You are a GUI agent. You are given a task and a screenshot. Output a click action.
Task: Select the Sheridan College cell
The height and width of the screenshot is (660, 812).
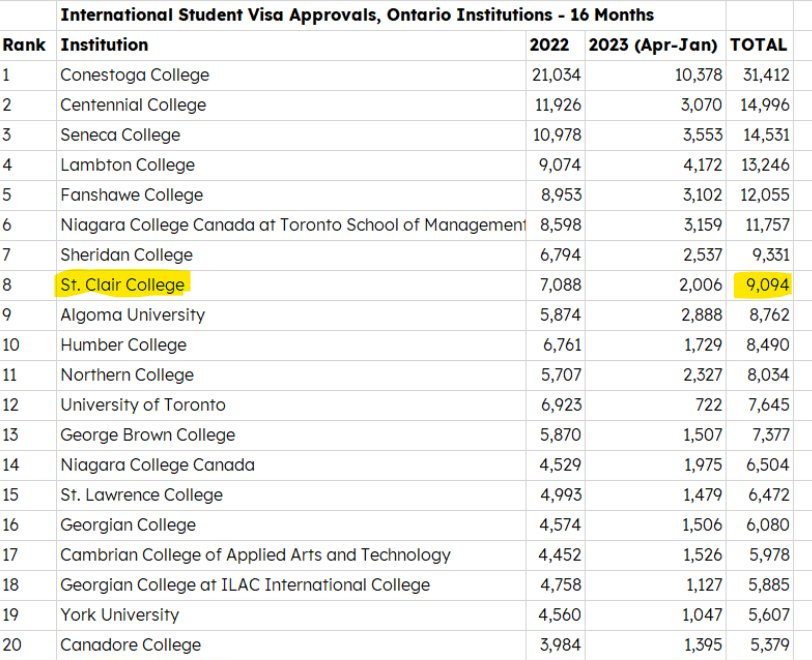[x=291, y=255]
